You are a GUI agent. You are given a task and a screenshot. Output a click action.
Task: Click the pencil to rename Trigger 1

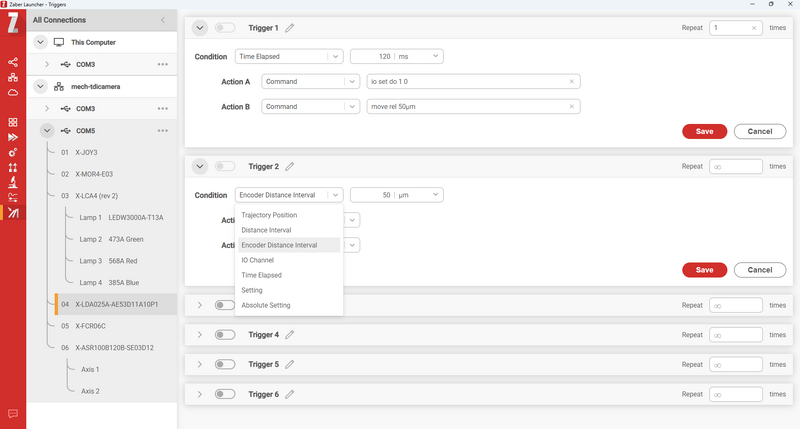coord(290,28)
